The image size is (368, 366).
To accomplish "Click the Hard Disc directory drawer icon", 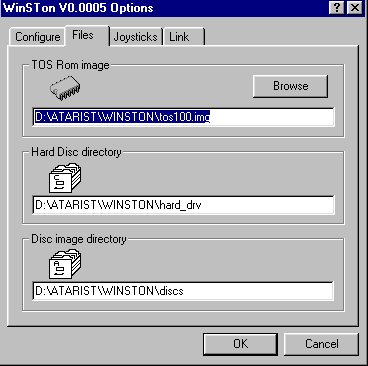I will point(65,178).
